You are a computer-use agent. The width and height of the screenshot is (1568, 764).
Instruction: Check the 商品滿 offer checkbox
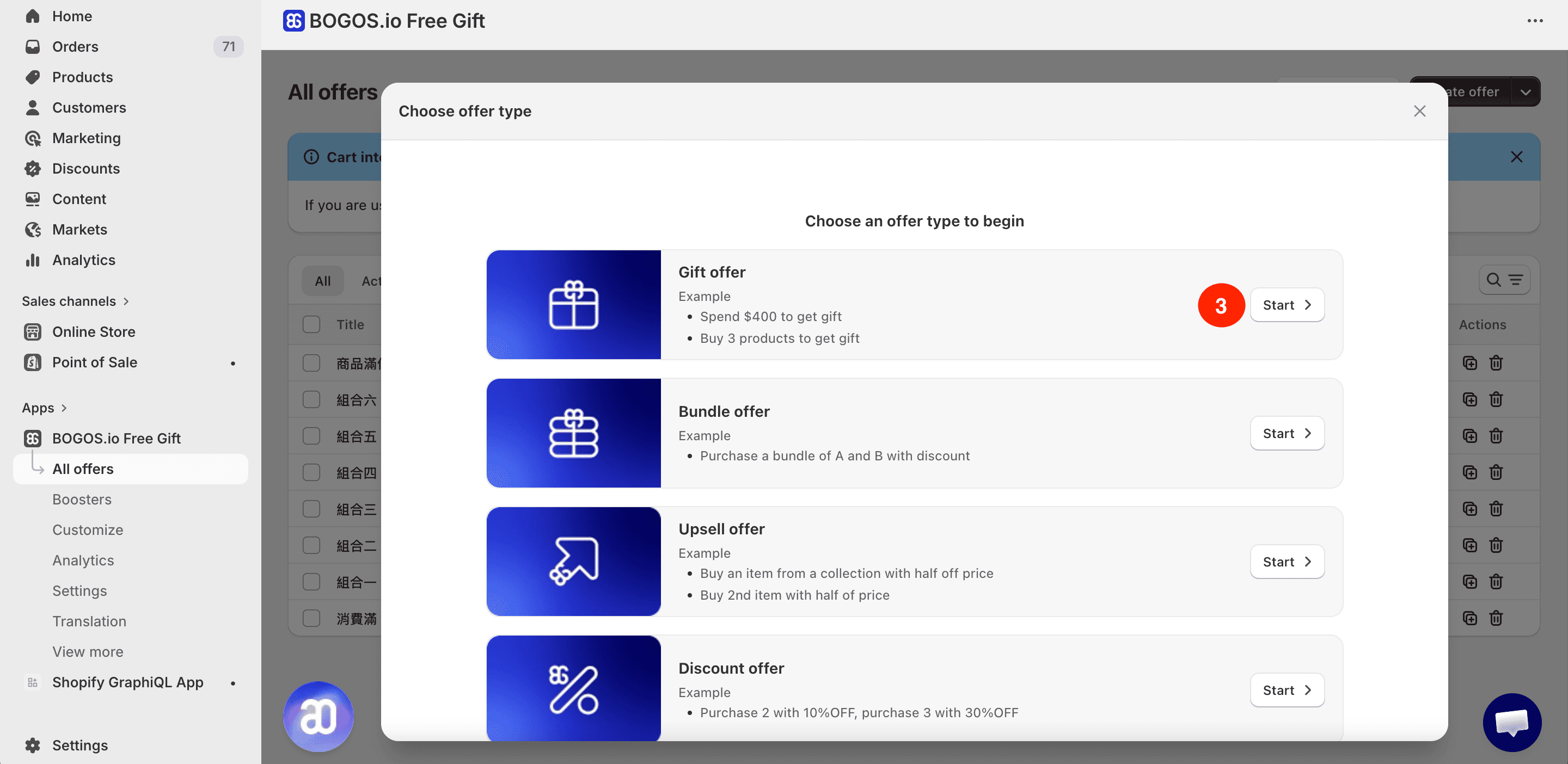click(311, 363)
